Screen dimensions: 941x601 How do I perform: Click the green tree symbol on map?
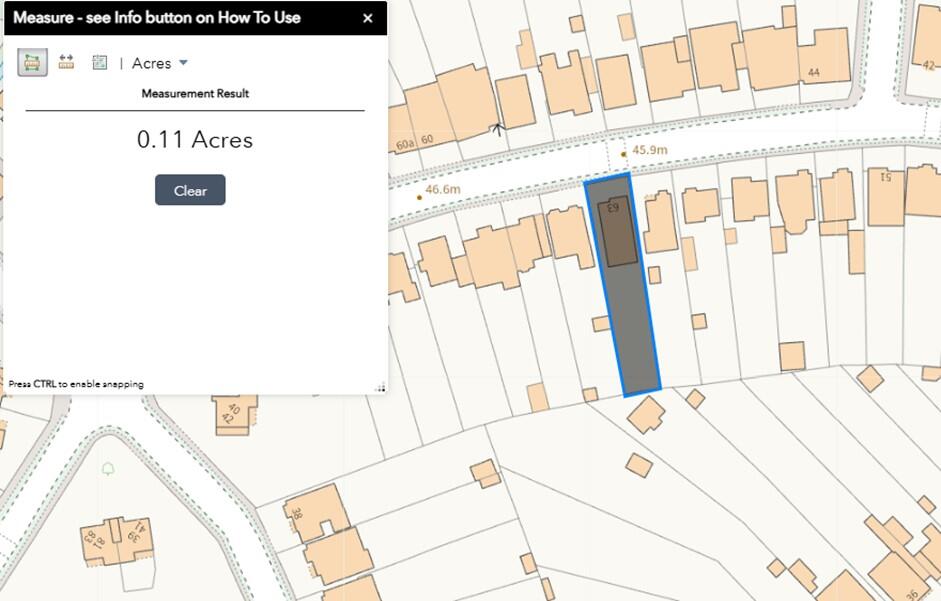click(x=108, y=468)
